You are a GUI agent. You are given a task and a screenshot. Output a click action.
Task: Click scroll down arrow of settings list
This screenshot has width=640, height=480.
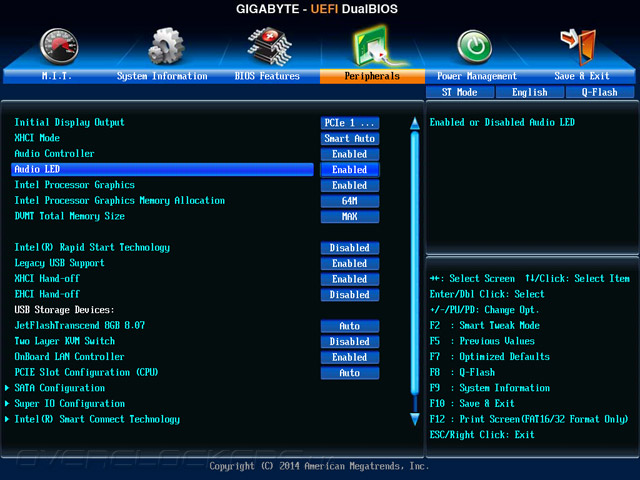pos(415,419)
